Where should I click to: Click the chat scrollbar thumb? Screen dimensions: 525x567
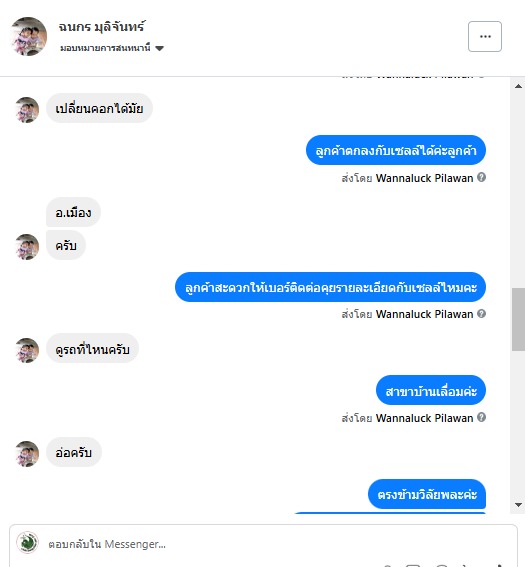(x=518, y=319)
